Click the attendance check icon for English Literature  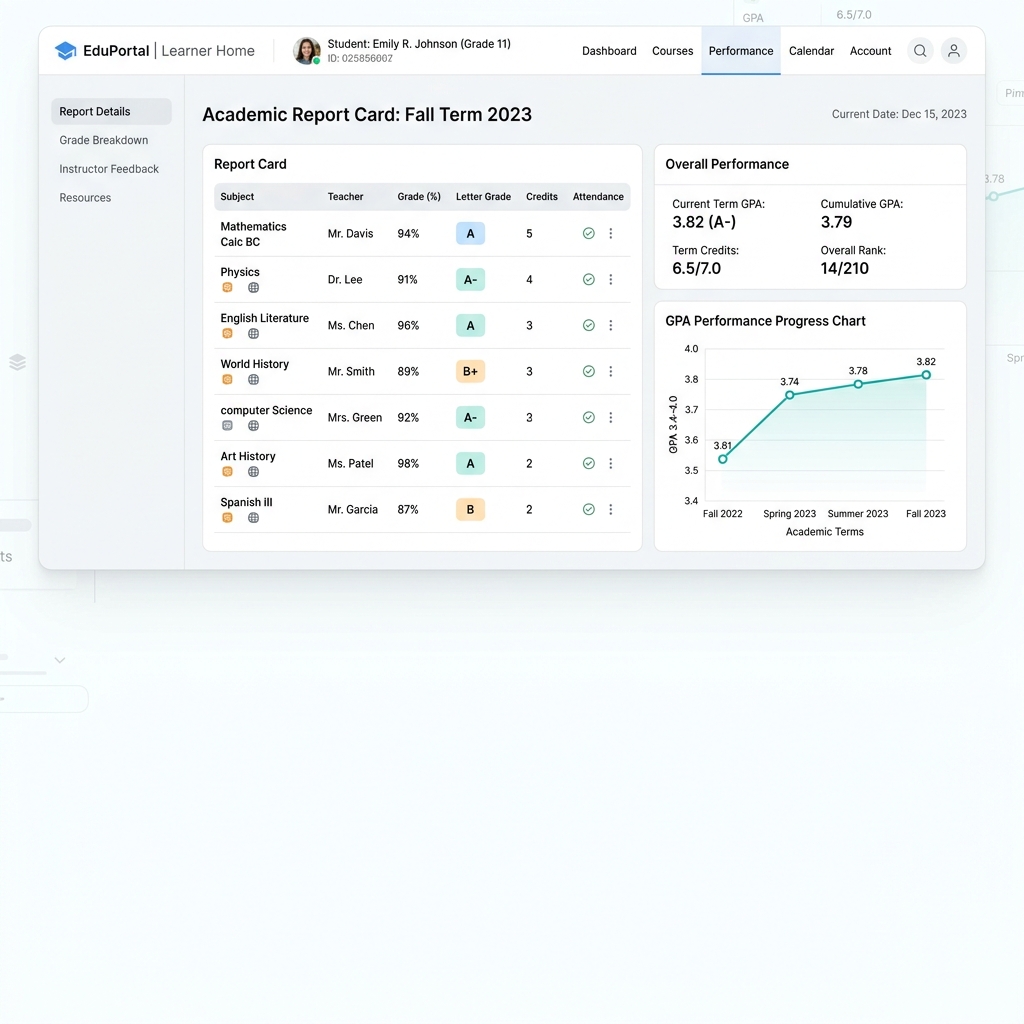pos(588,325)
